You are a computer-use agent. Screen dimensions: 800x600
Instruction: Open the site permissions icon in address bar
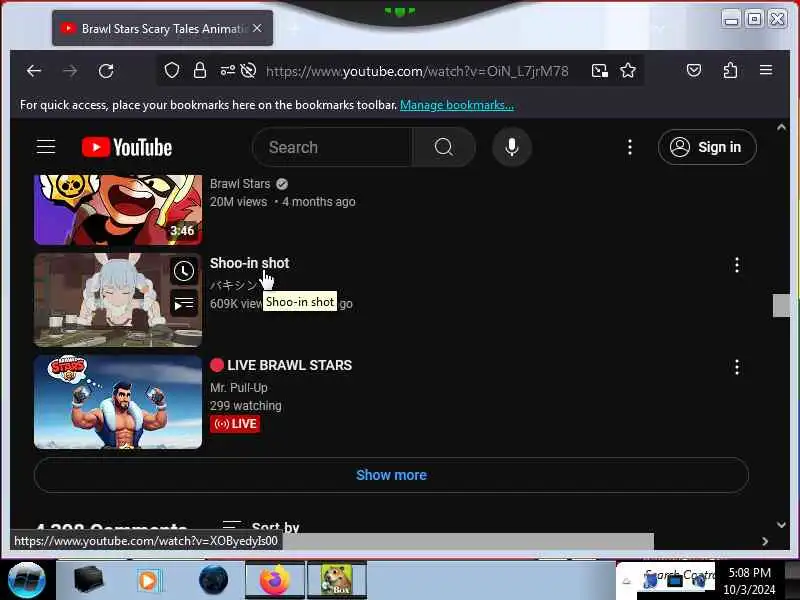(228, 70)
